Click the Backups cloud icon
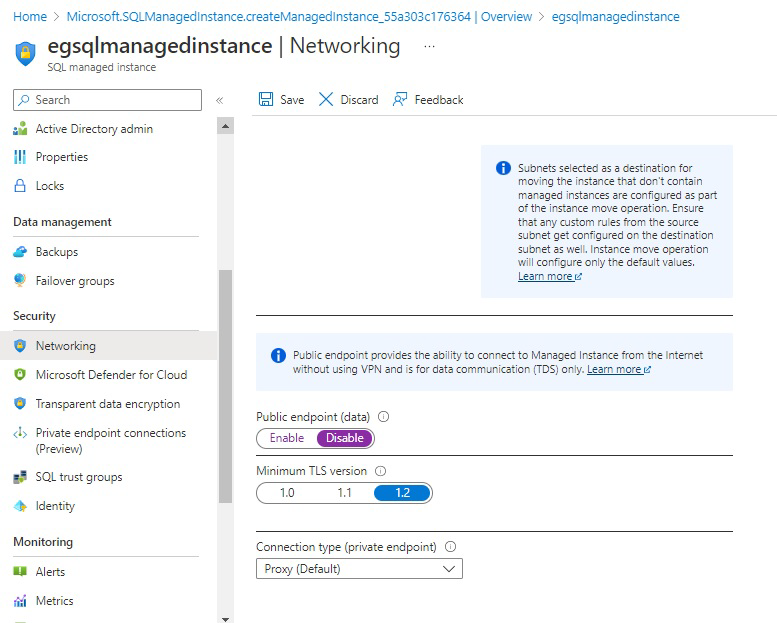Image resolution: width=777 pixels, height=623 pixels. [x=20, y=252]
